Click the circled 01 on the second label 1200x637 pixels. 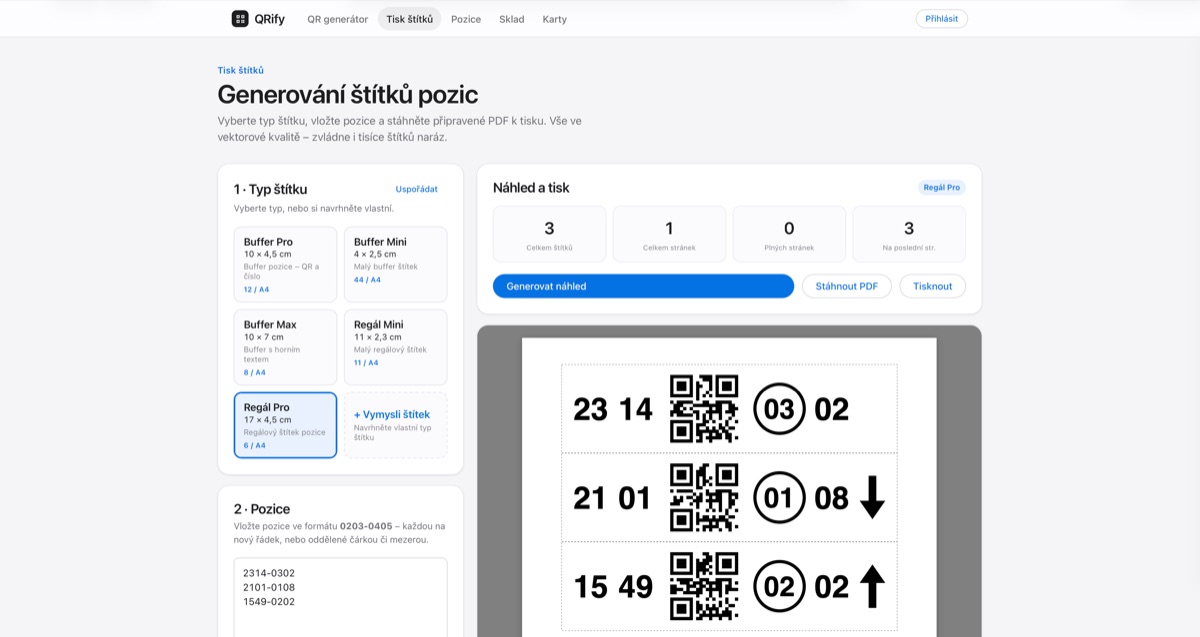click(779, 497)
